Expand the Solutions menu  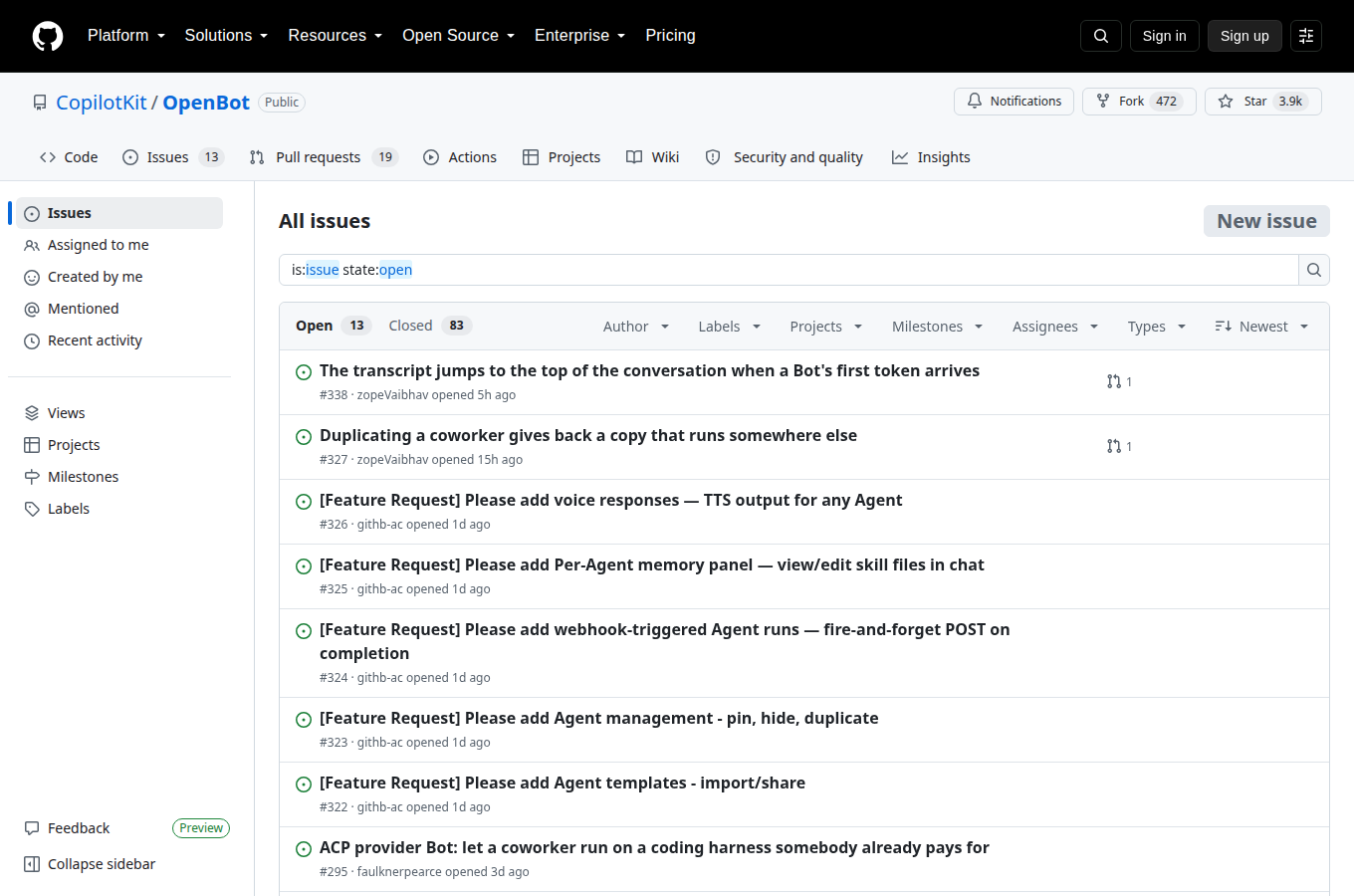coord(226,36)
